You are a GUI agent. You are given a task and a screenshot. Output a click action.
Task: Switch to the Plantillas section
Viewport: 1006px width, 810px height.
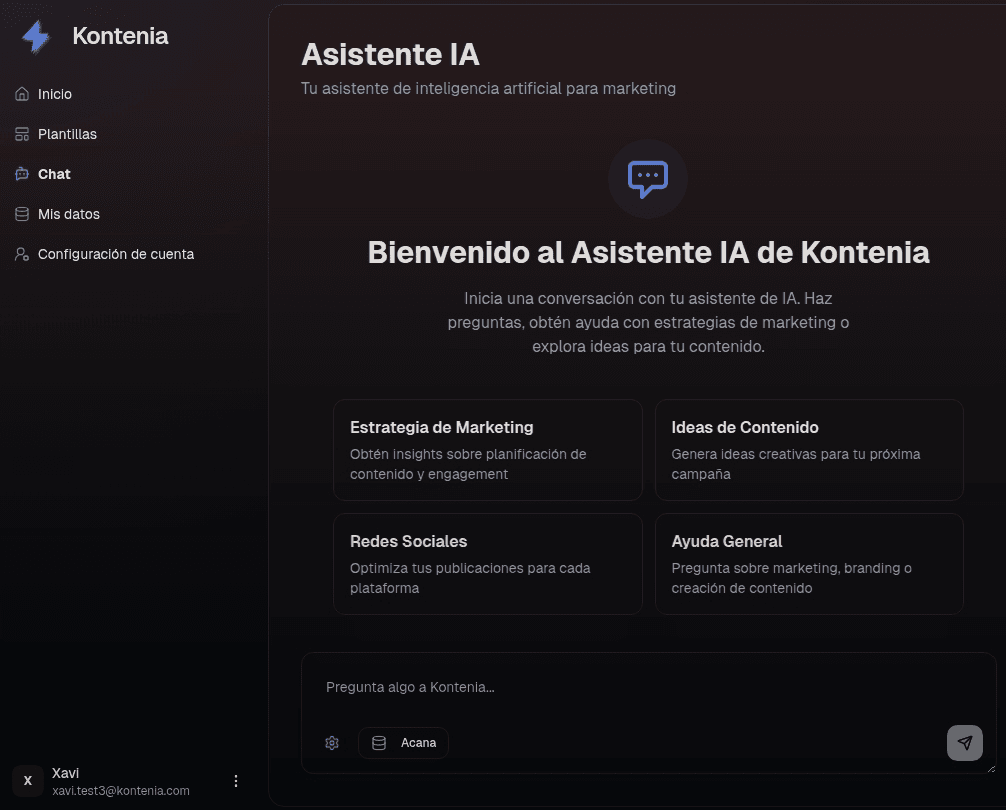[66, 133]
